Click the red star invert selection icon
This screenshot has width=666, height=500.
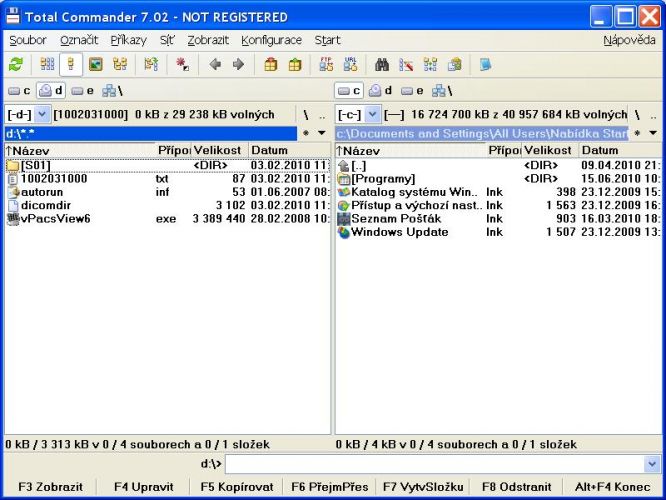click(x=183, y=65)
